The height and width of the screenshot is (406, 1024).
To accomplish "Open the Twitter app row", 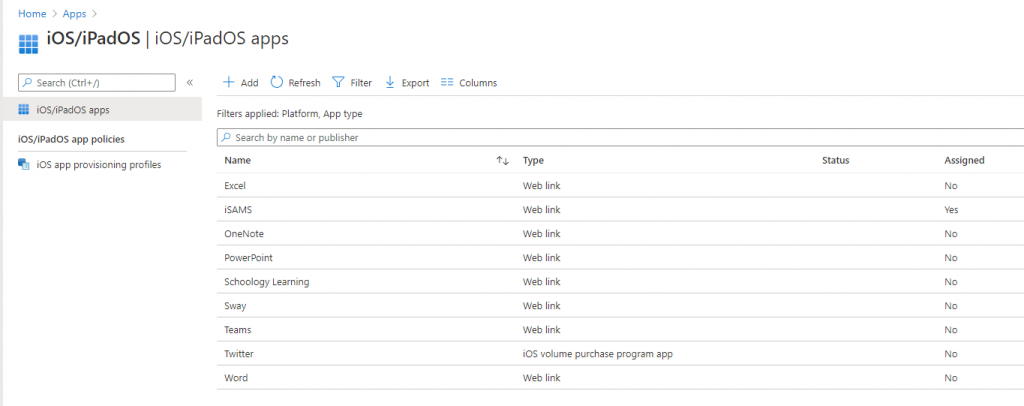I will (x=241, y=354).
